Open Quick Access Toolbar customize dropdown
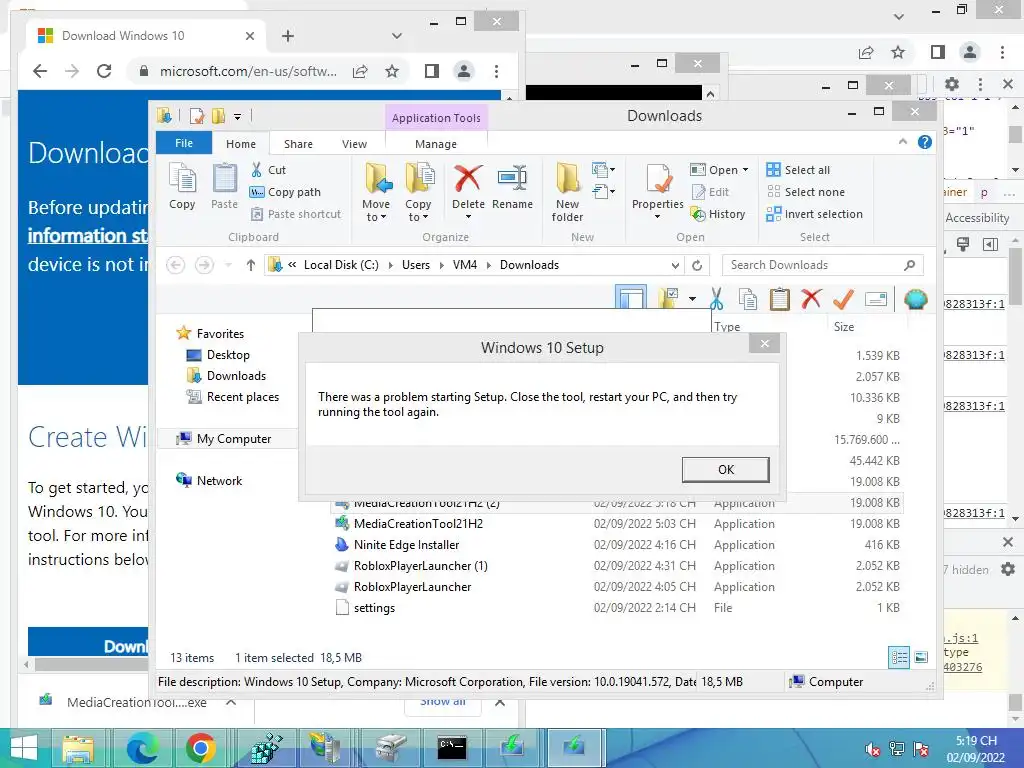The height and width of the screenshot is (768, 1024). point(238,117)
